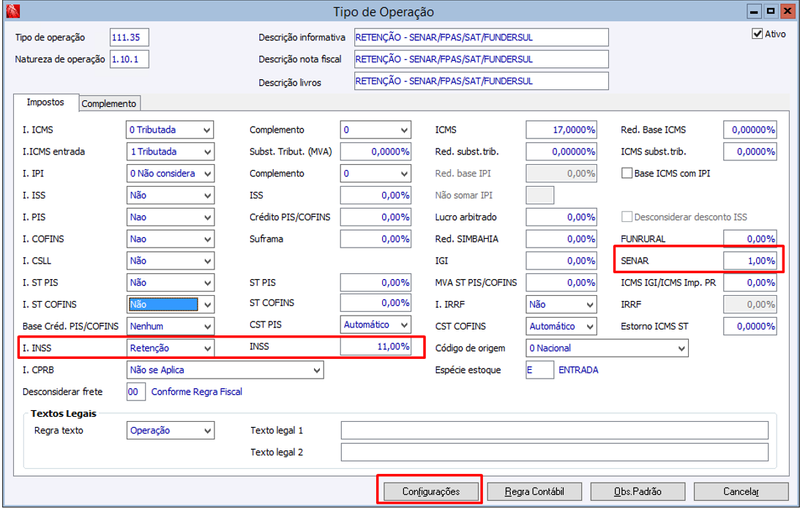Click the Subst. Tribut. (MVA) field
Screen dimensions: 800x509
tap(376, 151)
